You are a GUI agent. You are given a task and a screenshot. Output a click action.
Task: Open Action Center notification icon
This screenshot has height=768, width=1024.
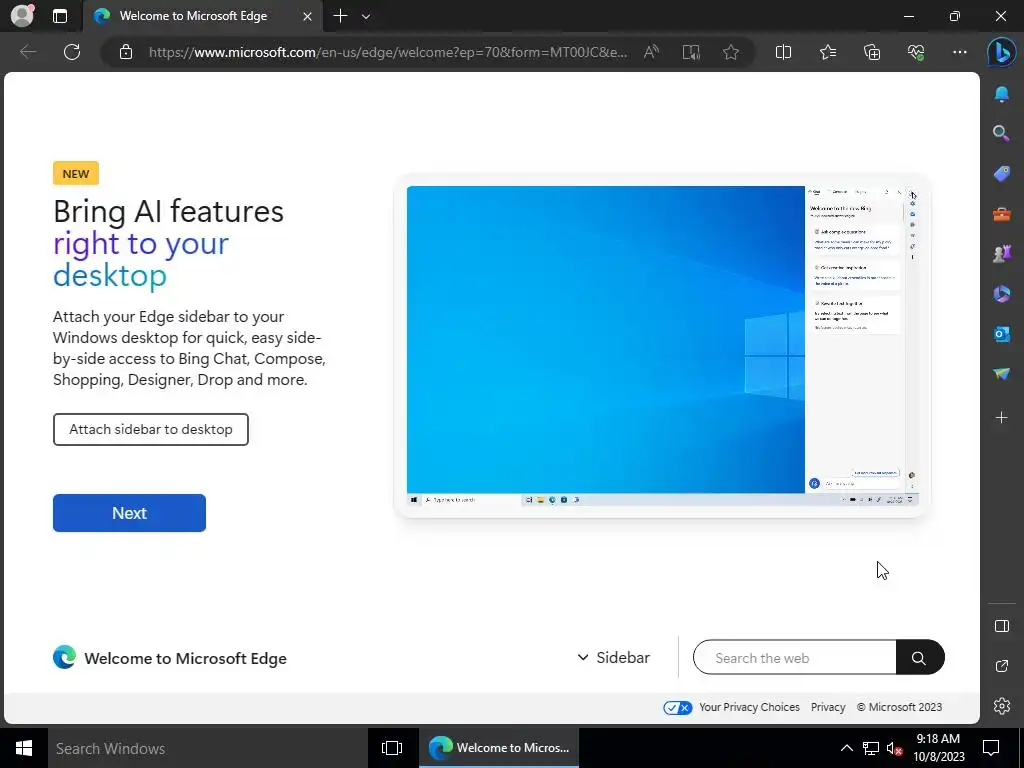pos(991,748)
